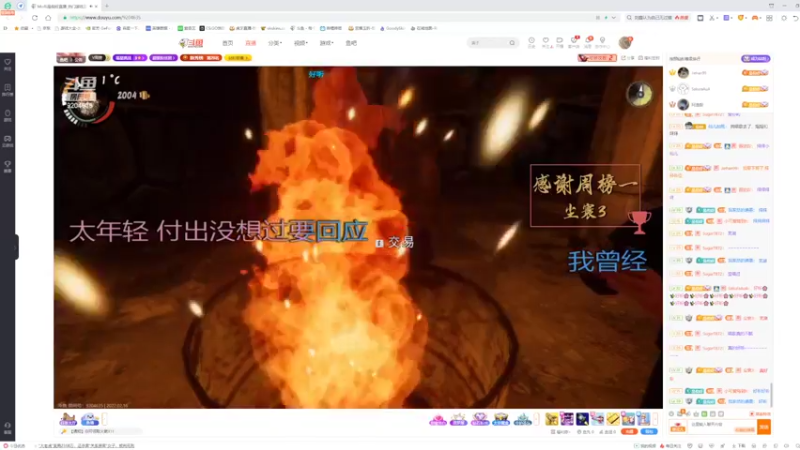This screenshot has height=450, width=800.
Task: Click the share link above the video
Action: click(628, 58)
